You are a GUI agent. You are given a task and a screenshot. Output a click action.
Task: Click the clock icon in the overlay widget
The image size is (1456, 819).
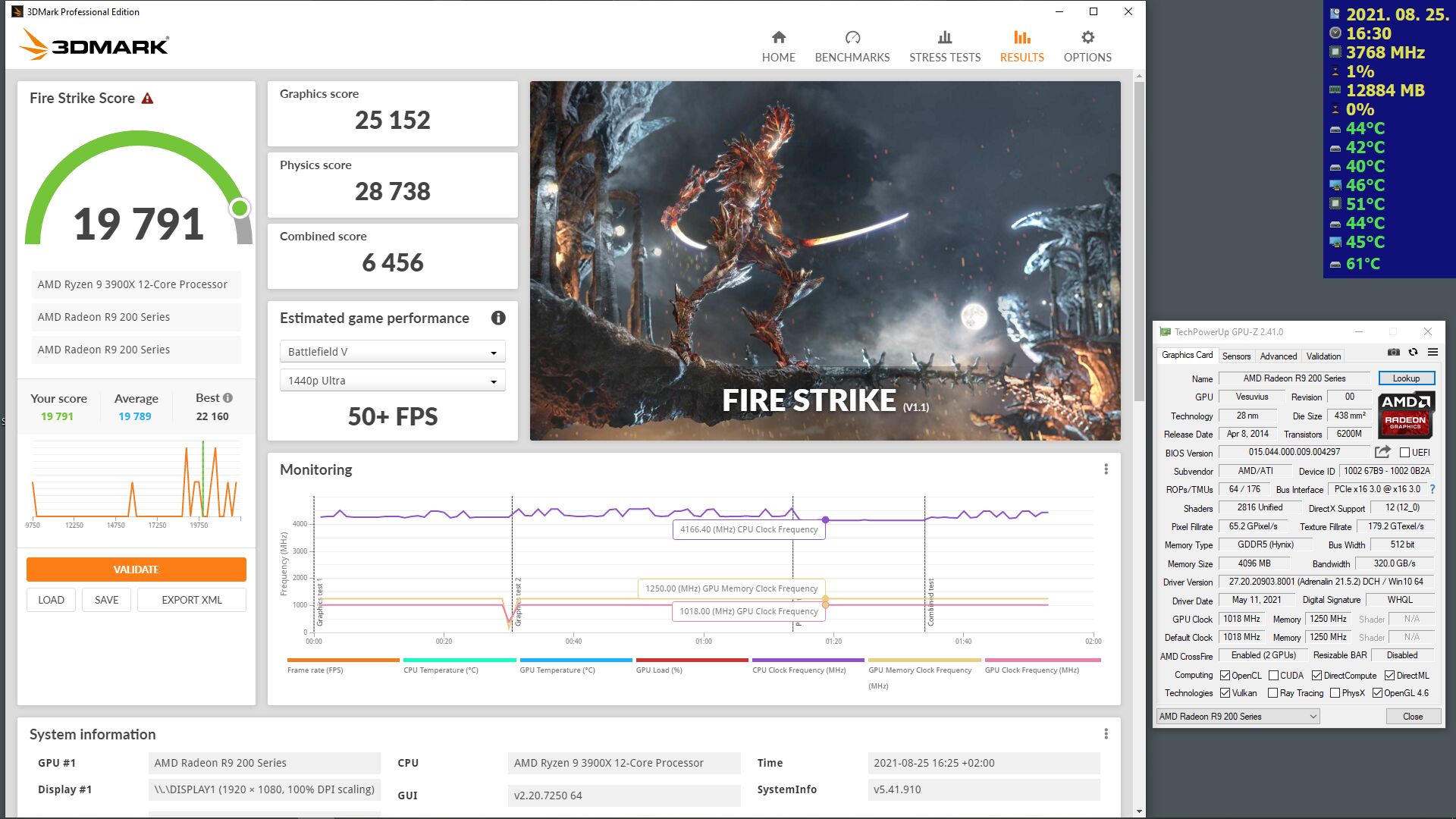click(1335, 33)
